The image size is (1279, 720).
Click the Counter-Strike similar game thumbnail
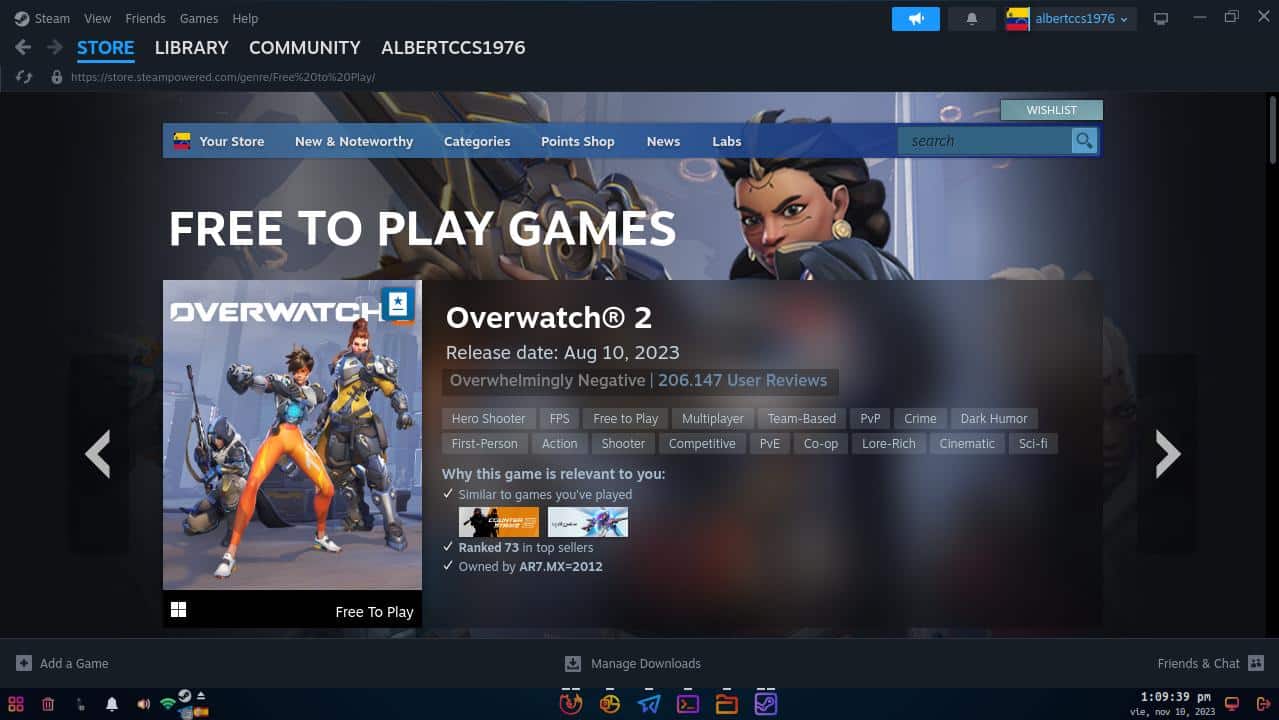(498, 522)
